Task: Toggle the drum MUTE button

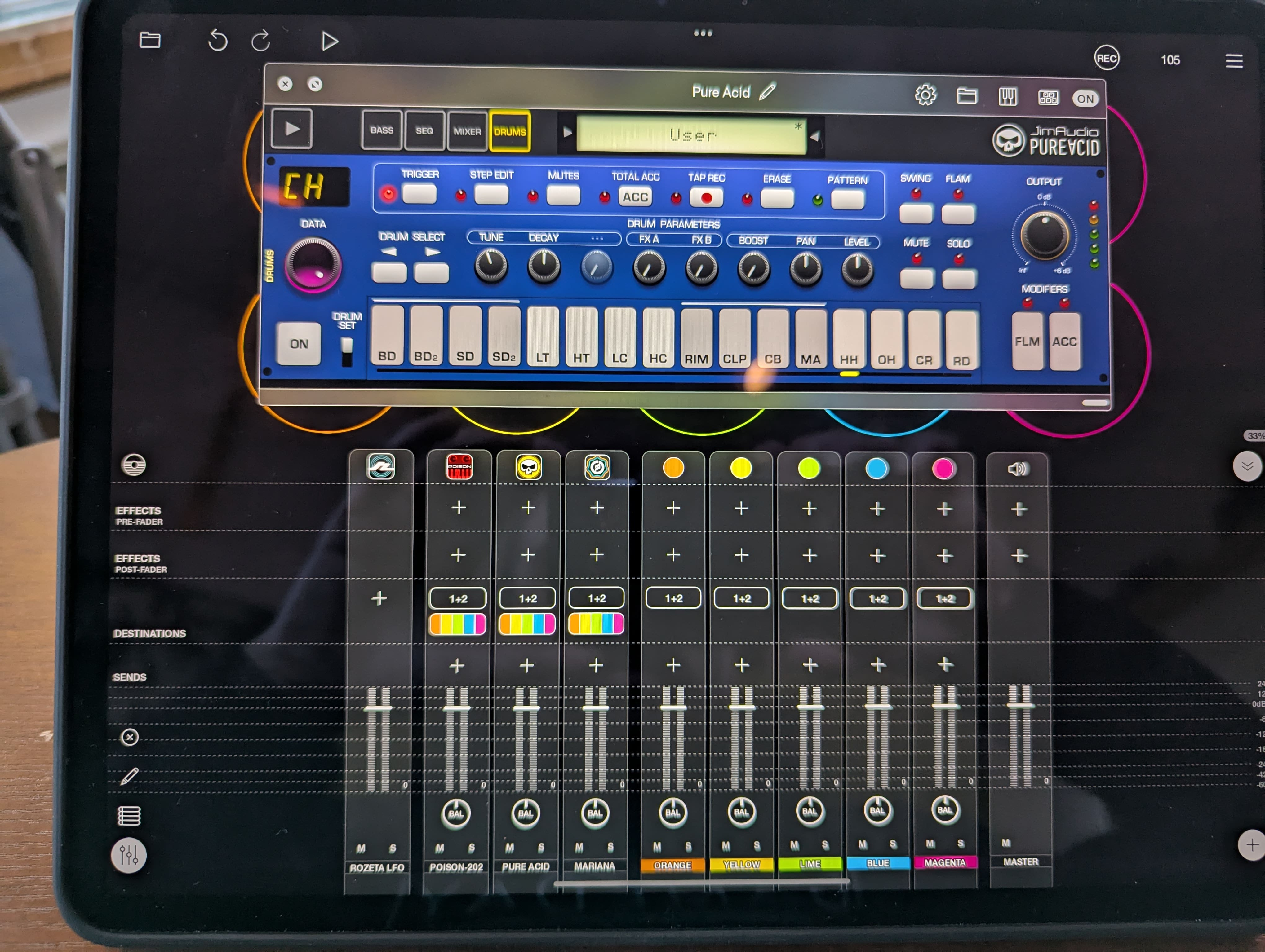Action: (917, 278)
